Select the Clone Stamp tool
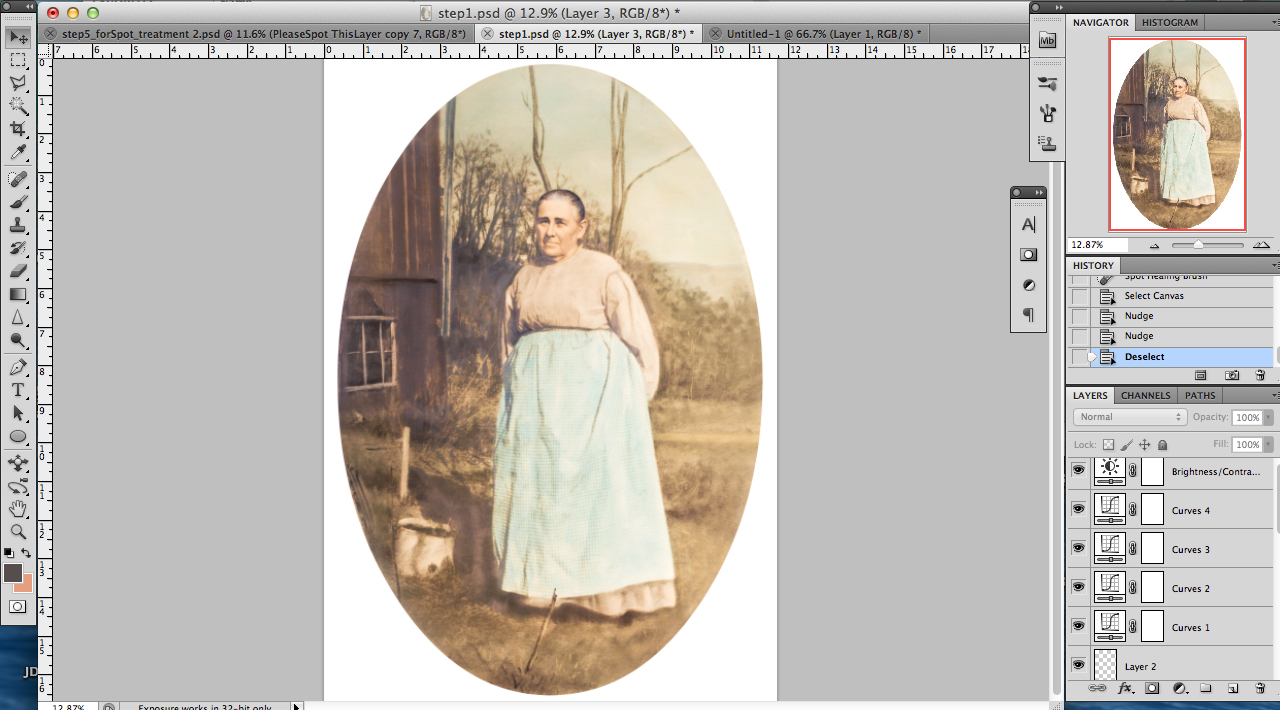 click(x=18, y=225)
